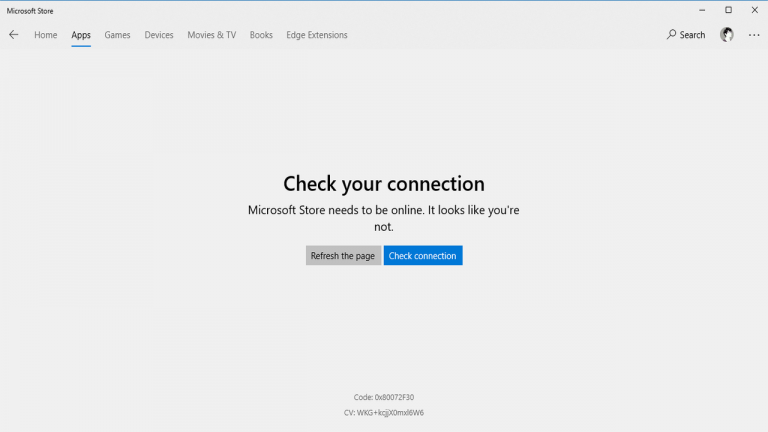Open the Edge Extensions tab
Viewport: 768px width, 432px height.
coord(317,35)
